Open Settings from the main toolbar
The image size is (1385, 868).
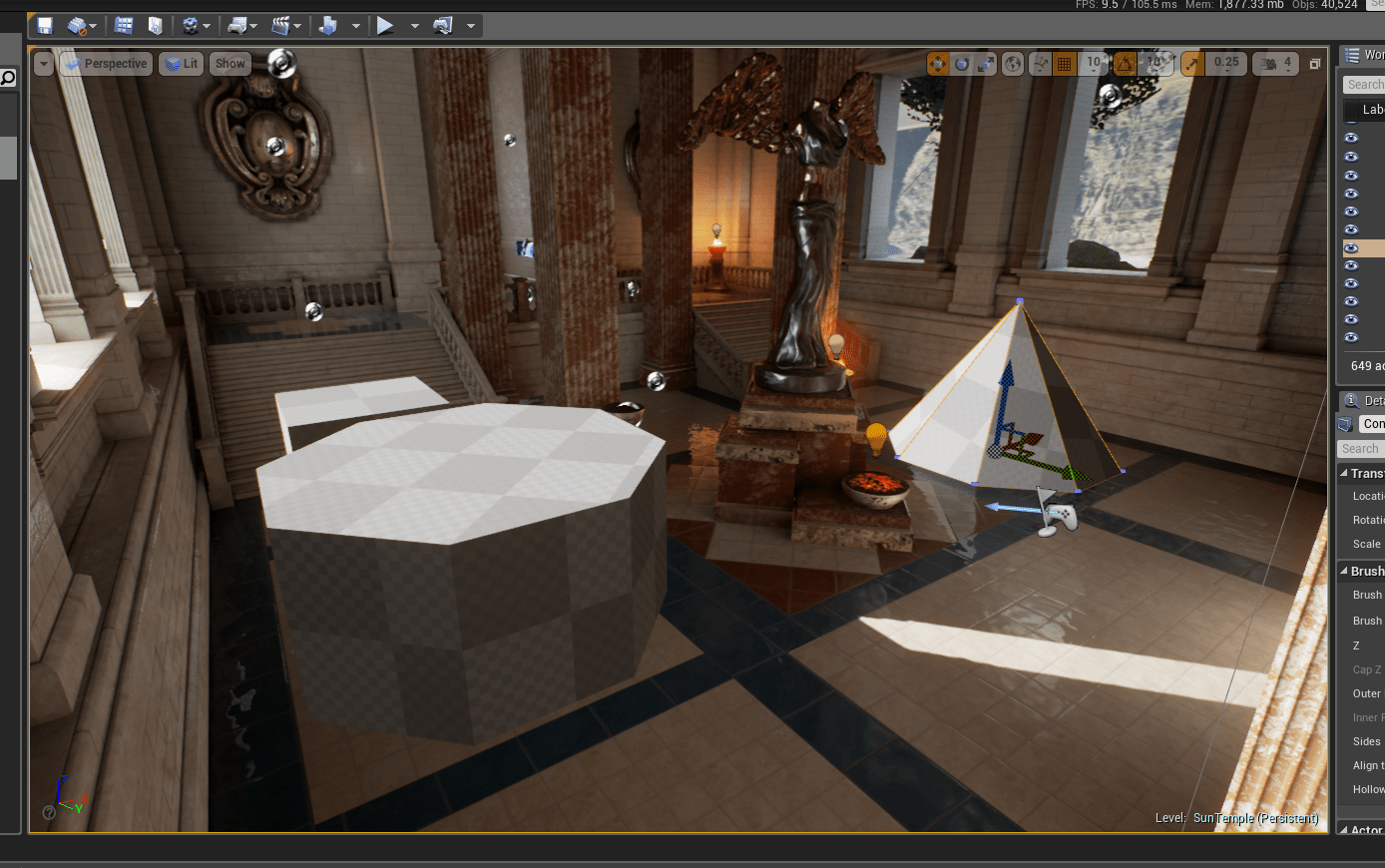pos(191,25)
